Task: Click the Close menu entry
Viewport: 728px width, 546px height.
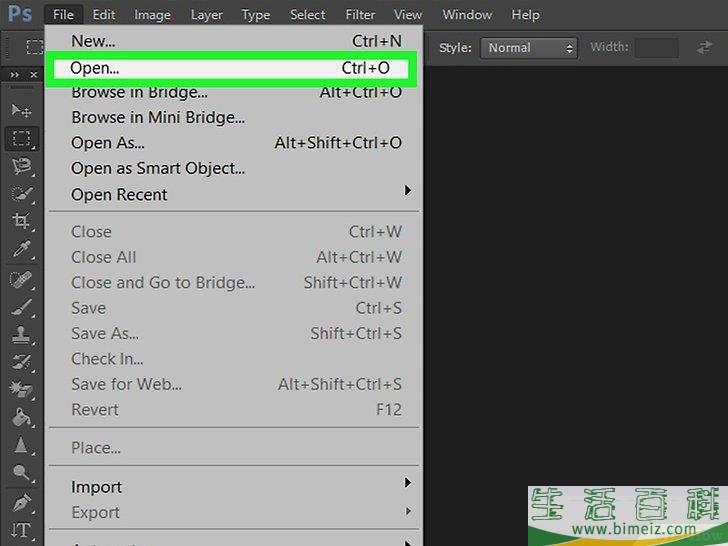Action: pos(236,232)
